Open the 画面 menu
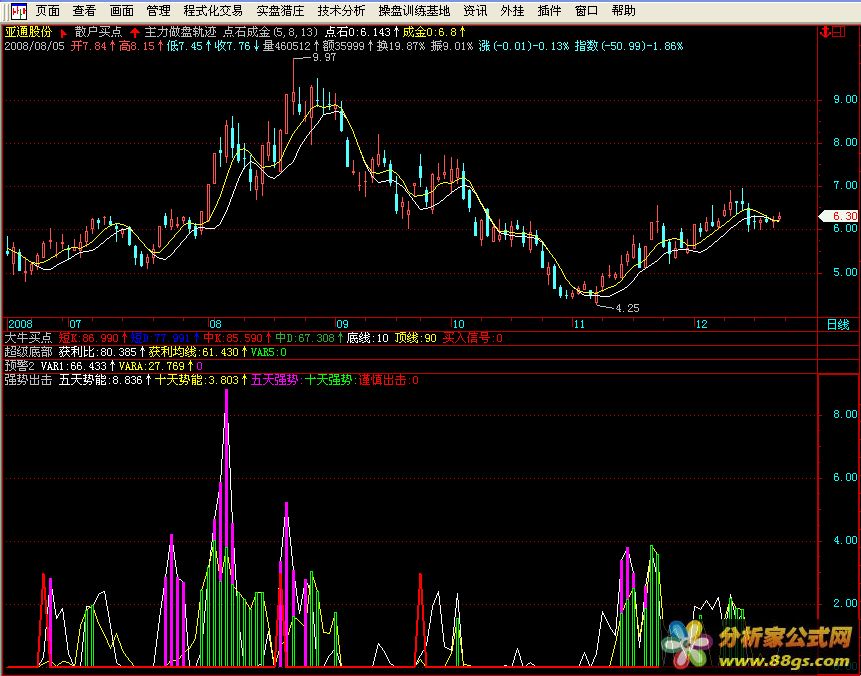 121,11
